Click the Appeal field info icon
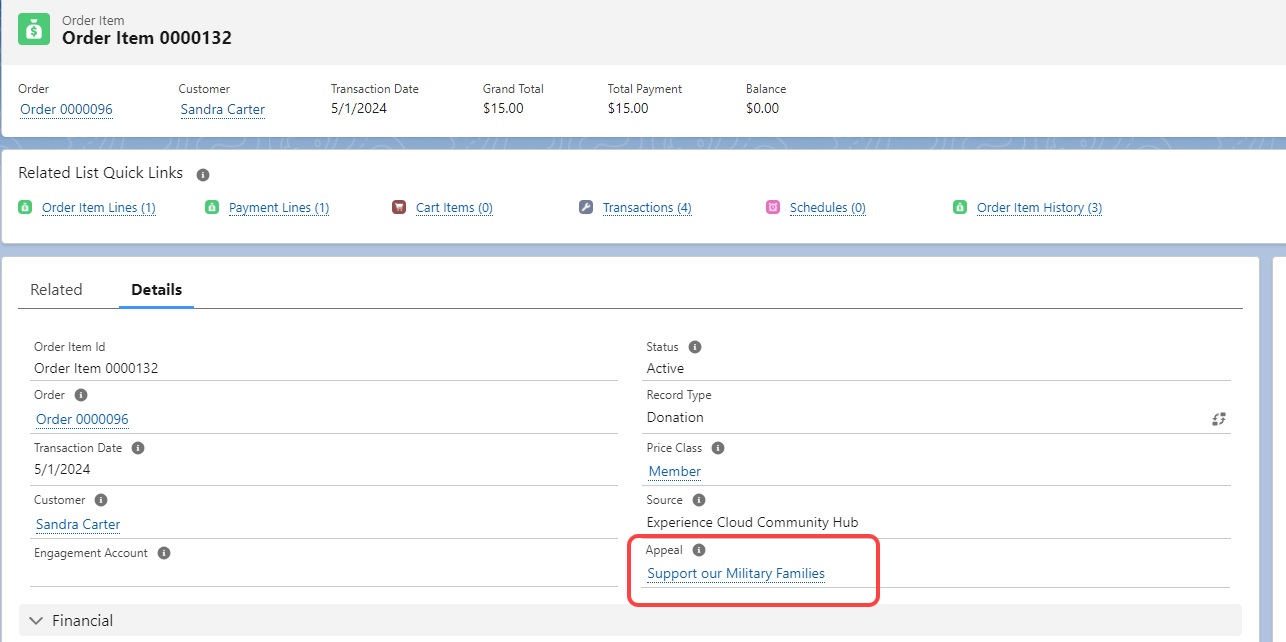Screen dimensions: 1286x642 (699, 550)
